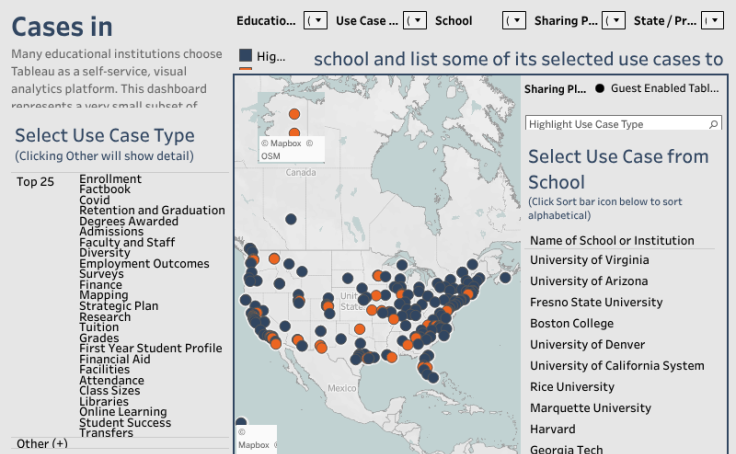Screen dimensions: 736x454
Task: Select Employment Outcomes use case
Action: 144,263
